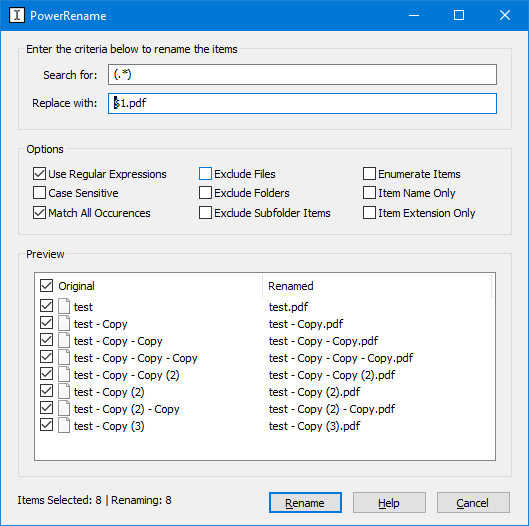
Task: Click the Original column header
Action: click(76, 286)
